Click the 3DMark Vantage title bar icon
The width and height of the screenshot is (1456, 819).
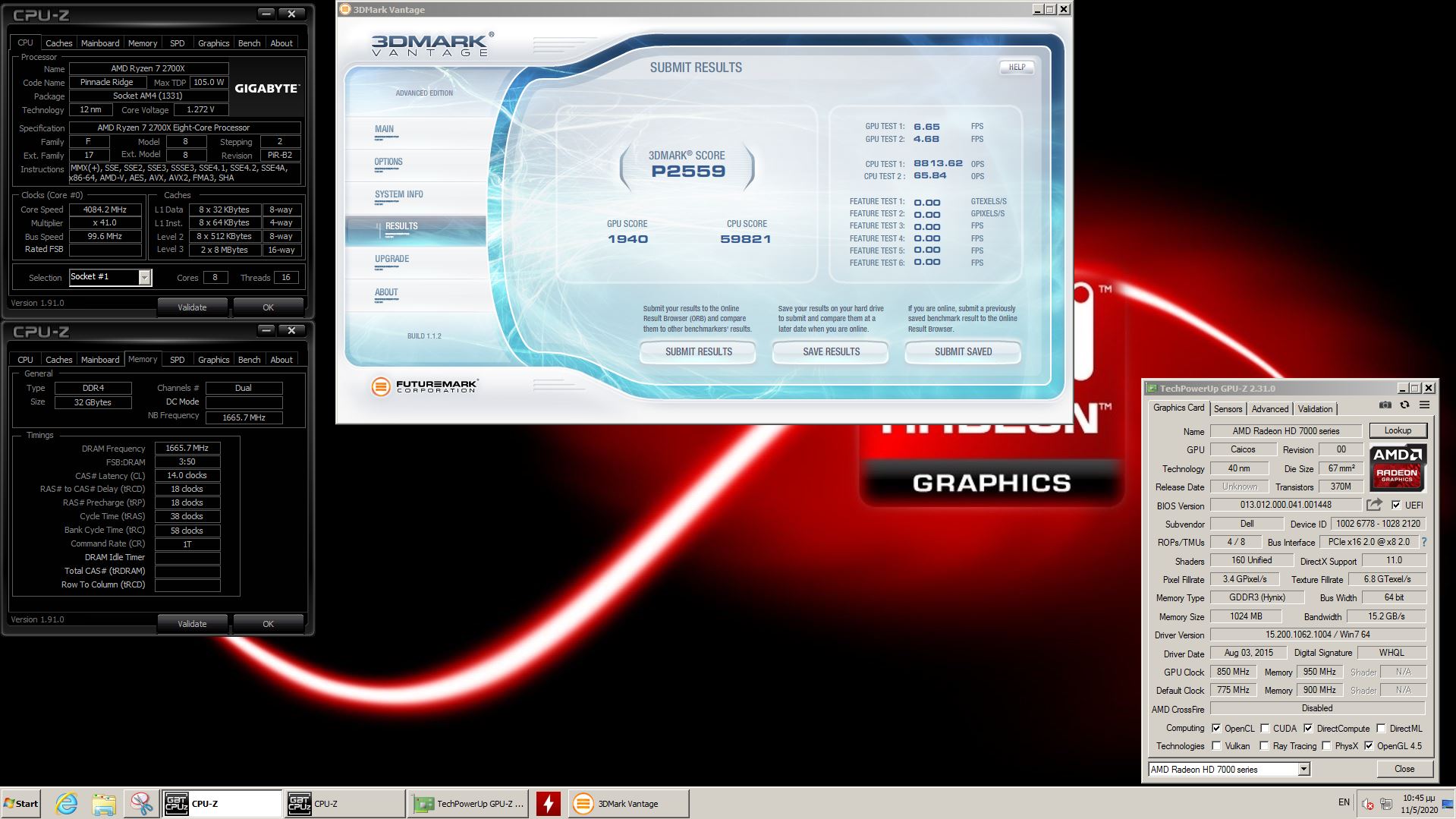coord(345,9)
